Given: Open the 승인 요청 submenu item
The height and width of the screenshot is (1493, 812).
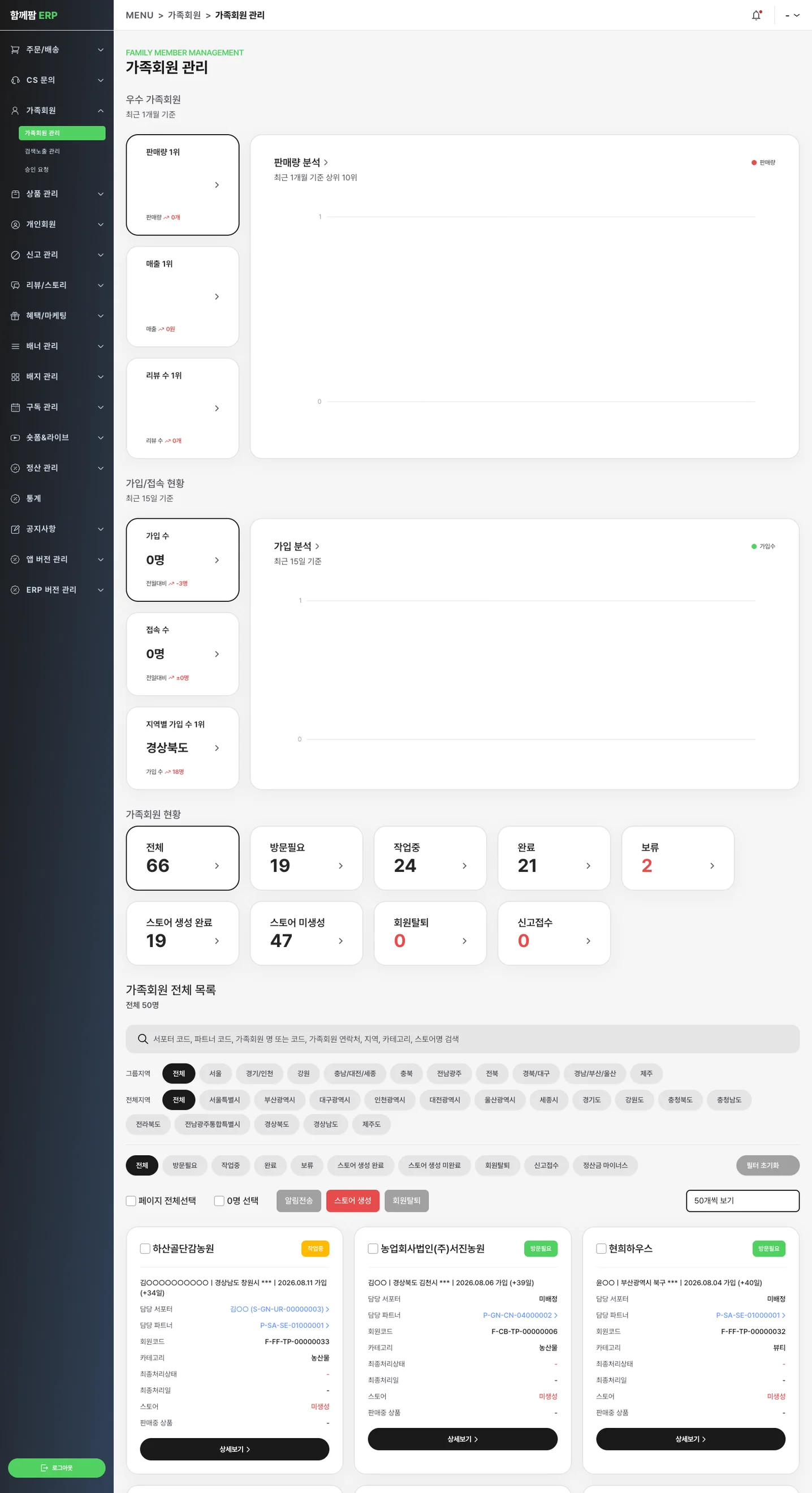Looking at the screenshot, I should pyautogui.click(x=37, y=170).
